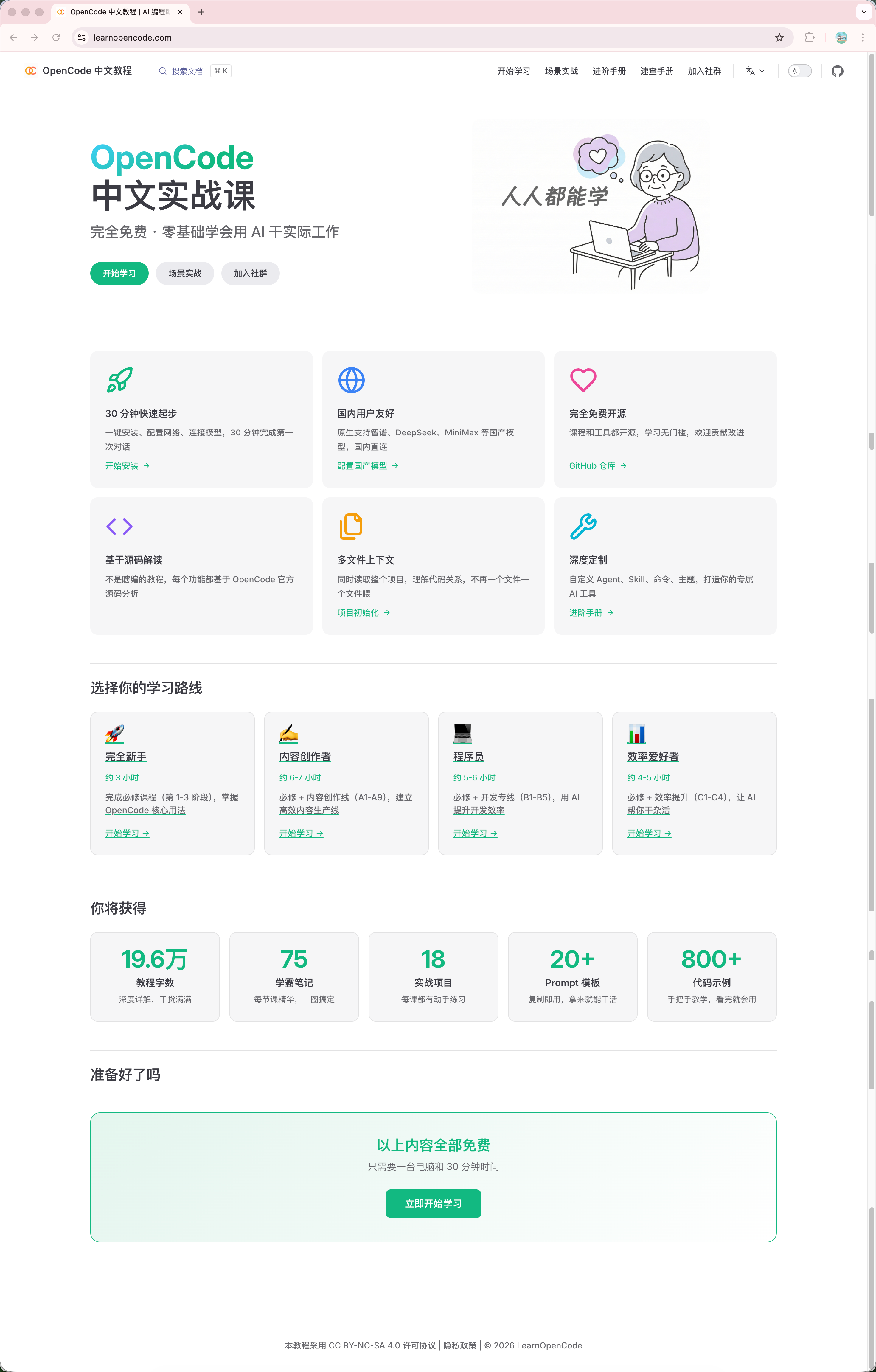Expand the tab list chevron in the browser

click(863, 12)
